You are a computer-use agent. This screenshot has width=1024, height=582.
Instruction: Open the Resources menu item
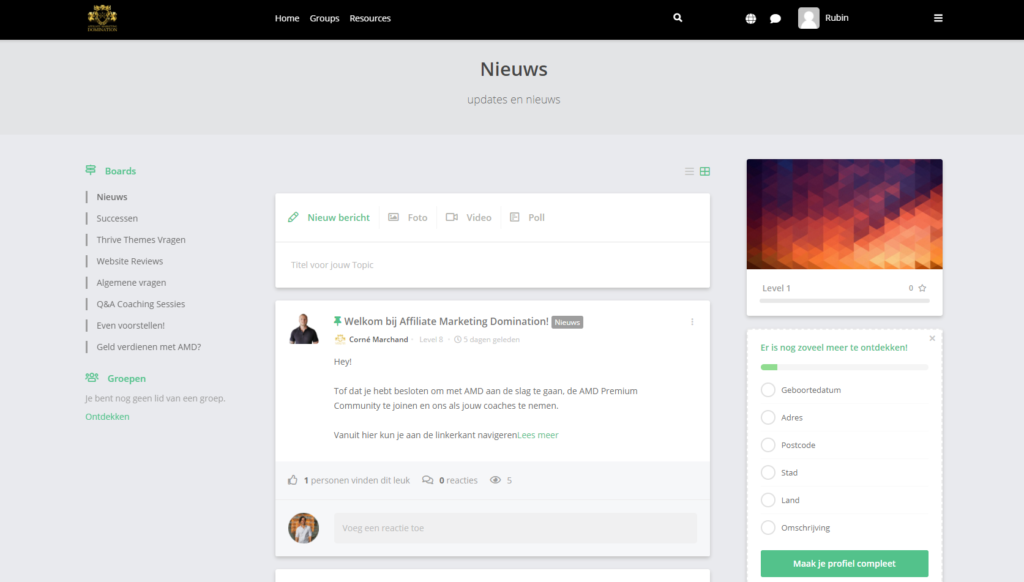point(370,18)
